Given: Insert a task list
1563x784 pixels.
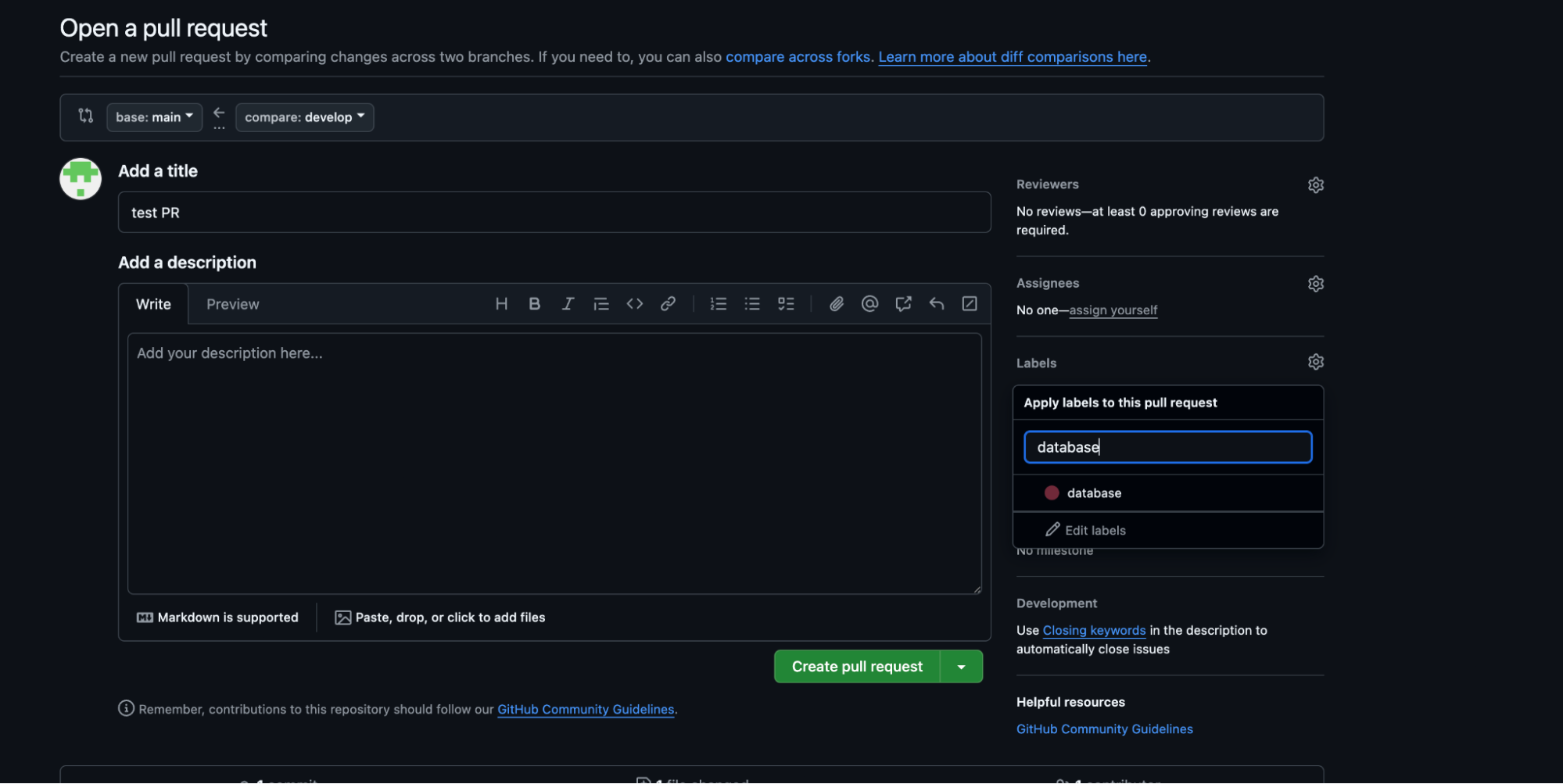Looking at the screenshot, I should [x=786, y=304].
